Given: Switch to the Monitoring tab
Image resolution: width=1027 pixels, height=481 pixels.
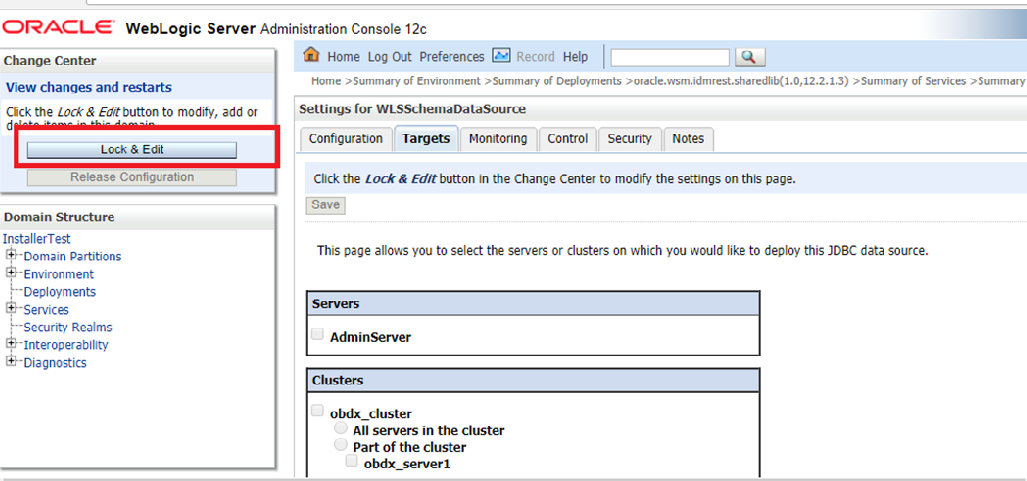Looking at the screenshot, I should click(x=498, y=139).
